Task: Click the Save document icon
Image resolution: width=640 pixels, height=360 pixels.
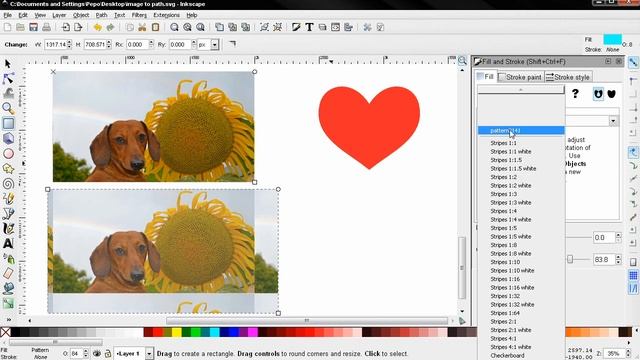Action: [x=33, y=27]
